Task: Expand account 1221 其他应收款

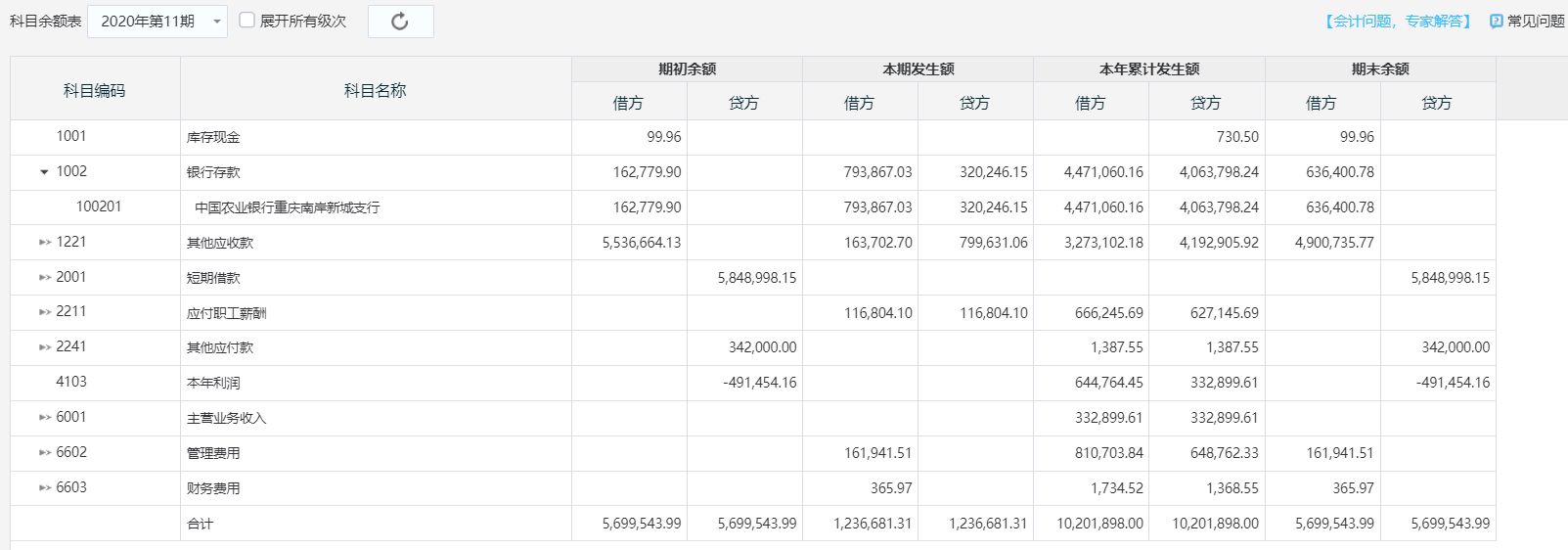Action: pyautogui.click(x=45, y=242)
